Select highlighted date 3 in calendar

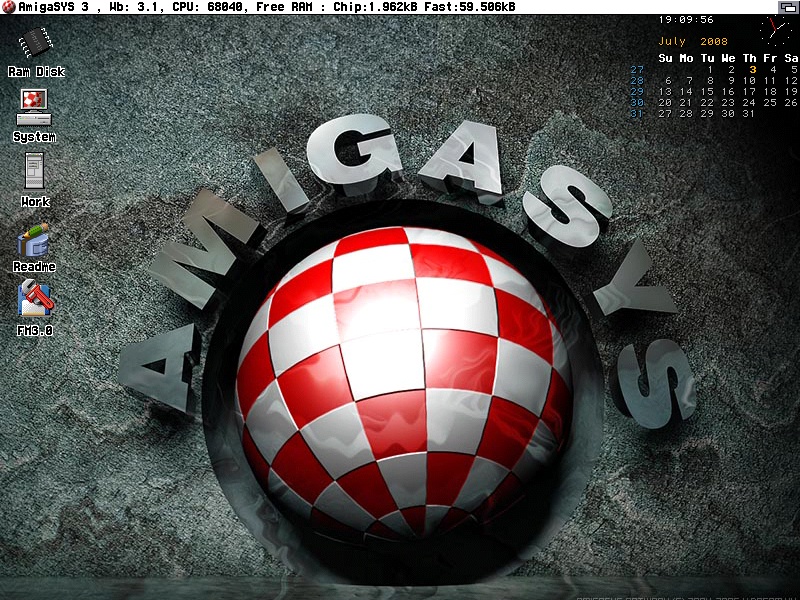click(753, 70)
